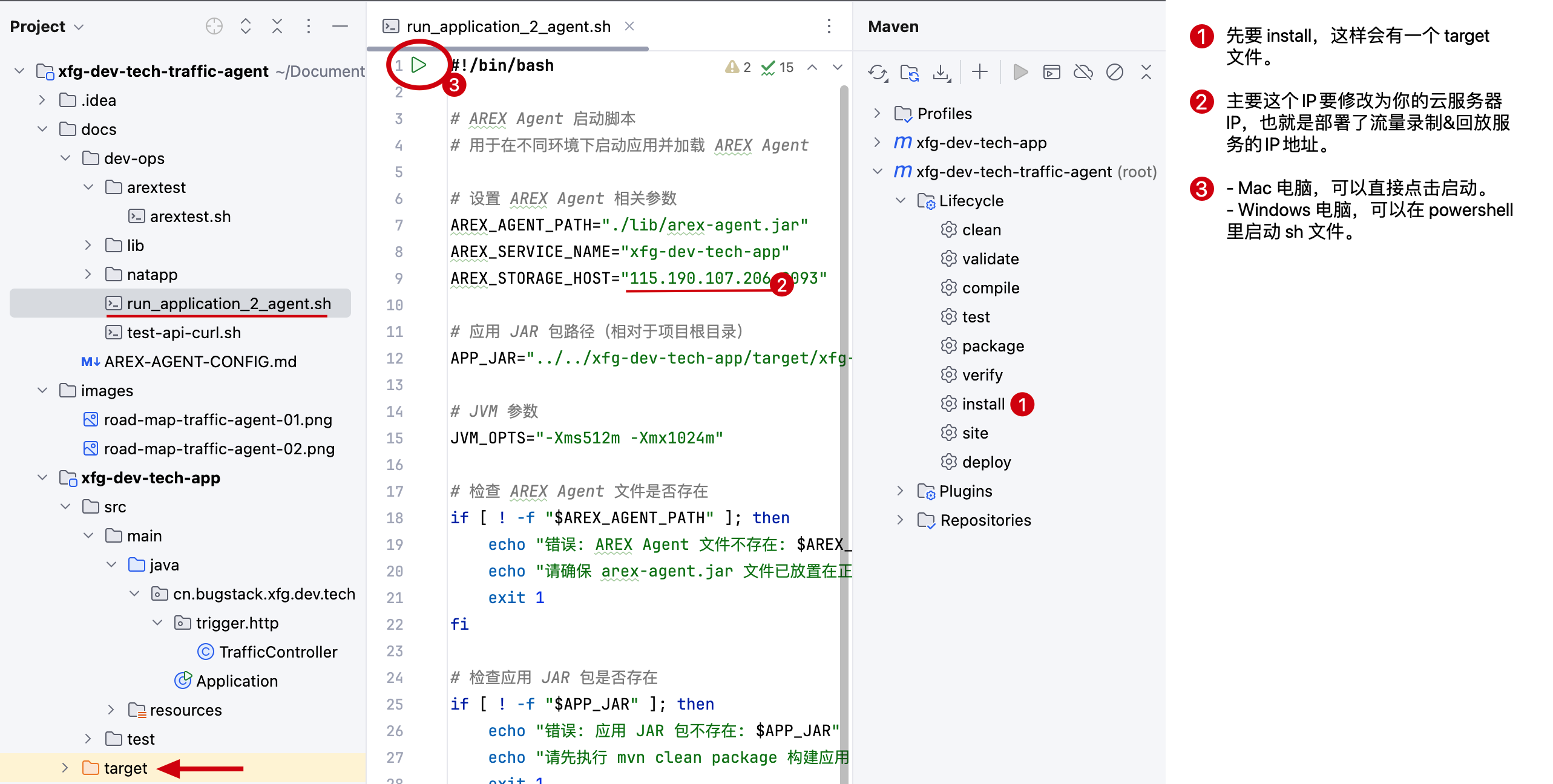Click the Select Opened File crosshair icon
The height and width of the screenshot is (784, 1553).
click(x=214, y=26)
